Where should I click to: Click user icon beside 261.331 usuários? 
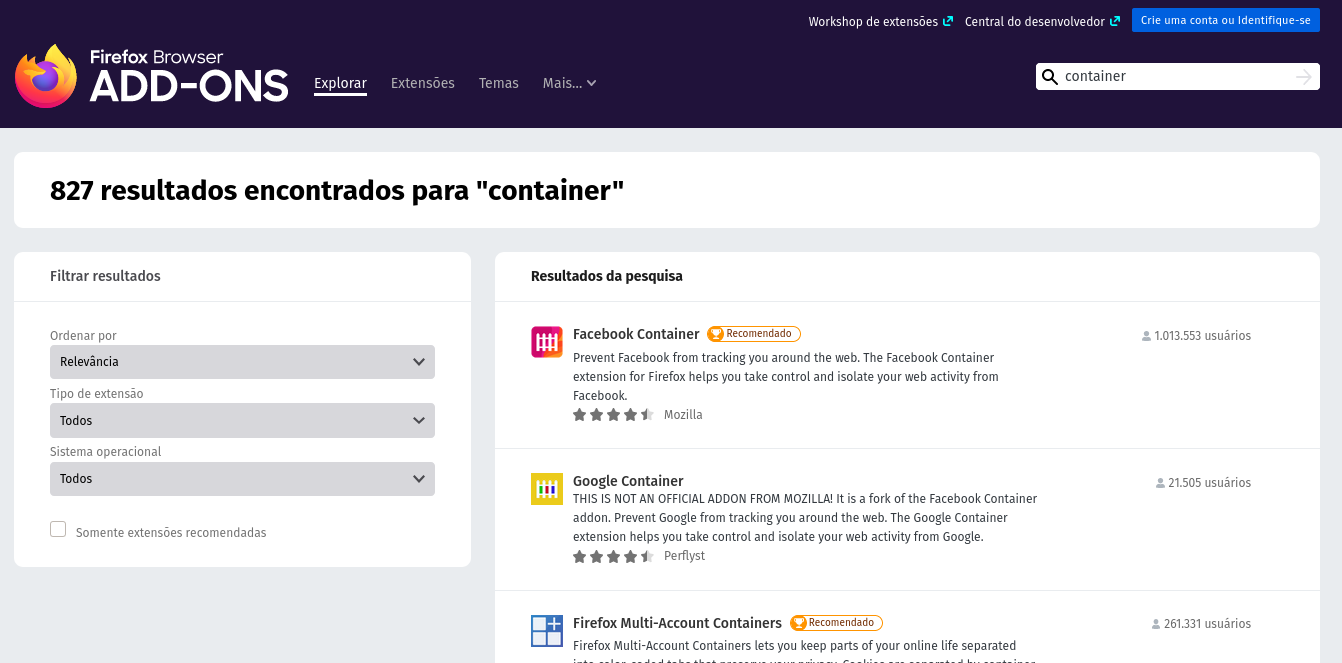[1156, 624]
